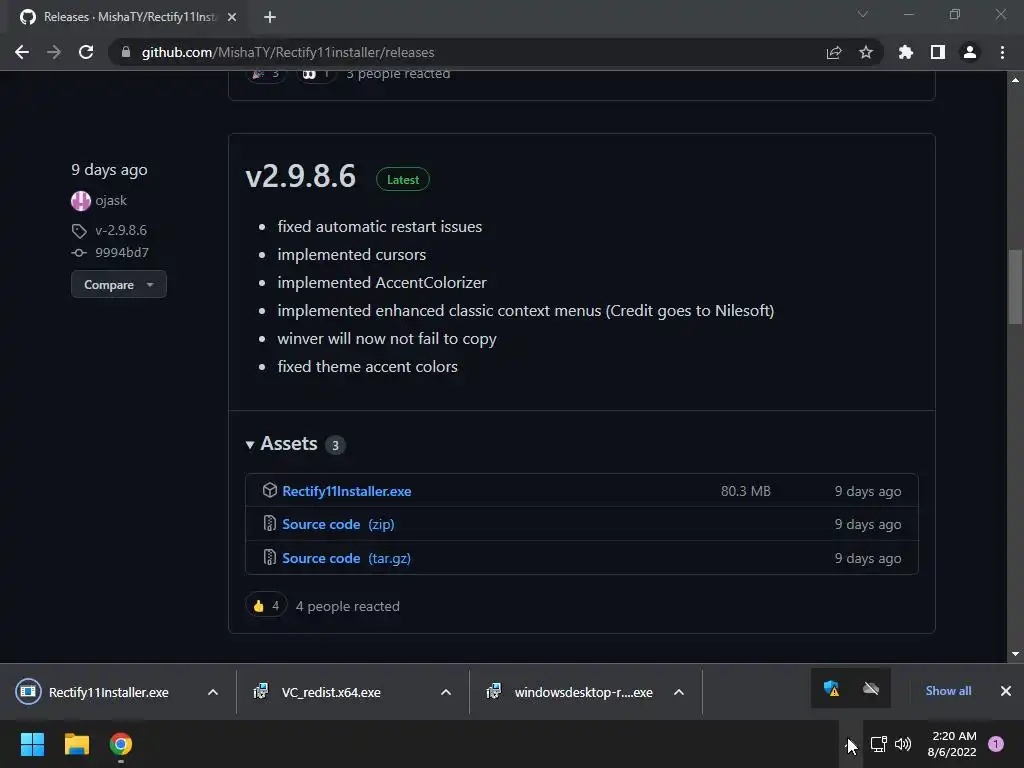Image resolution: width=1024 pixels, height=768 pixels.
Task: Go forward in browser history
Action: [x=54, y=52]
